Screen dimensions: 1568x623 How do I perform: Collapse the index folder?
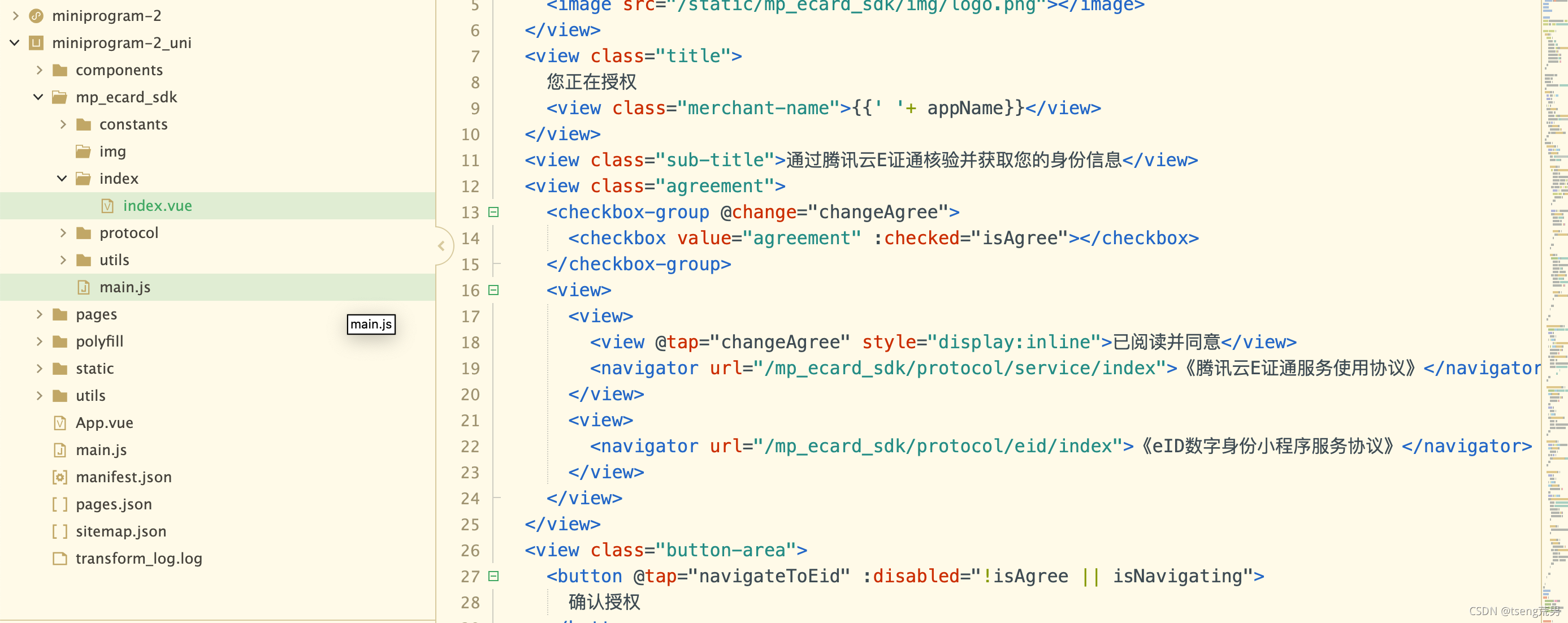62,179
